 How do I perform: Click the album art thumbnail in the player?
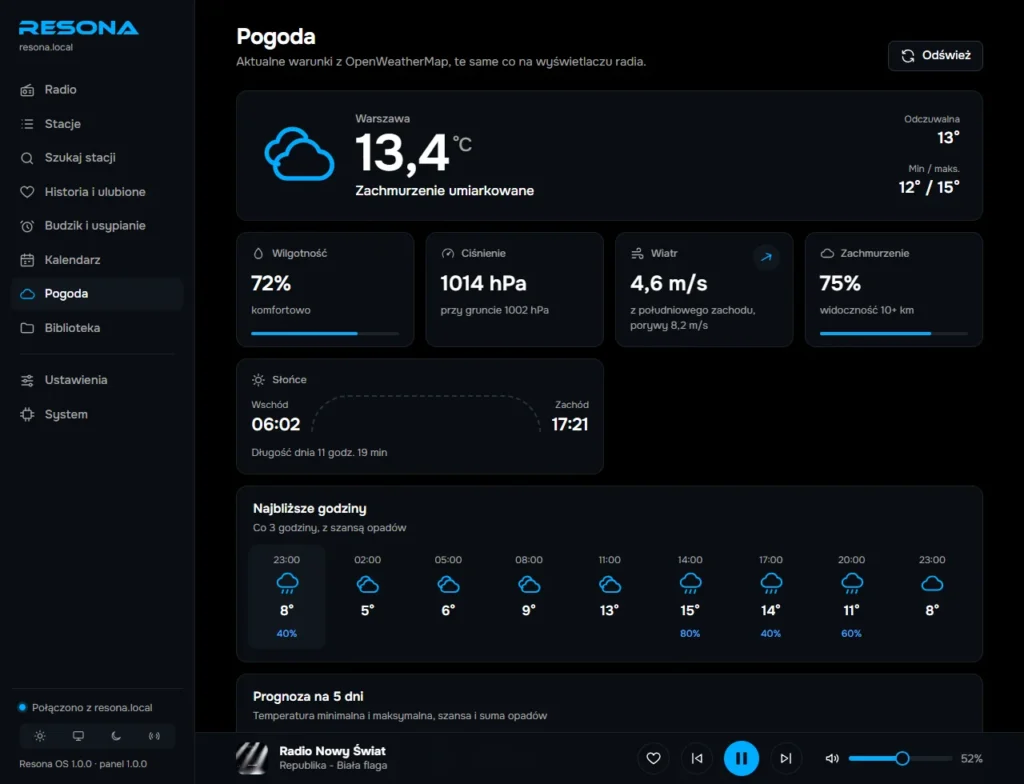pos(252,758)
